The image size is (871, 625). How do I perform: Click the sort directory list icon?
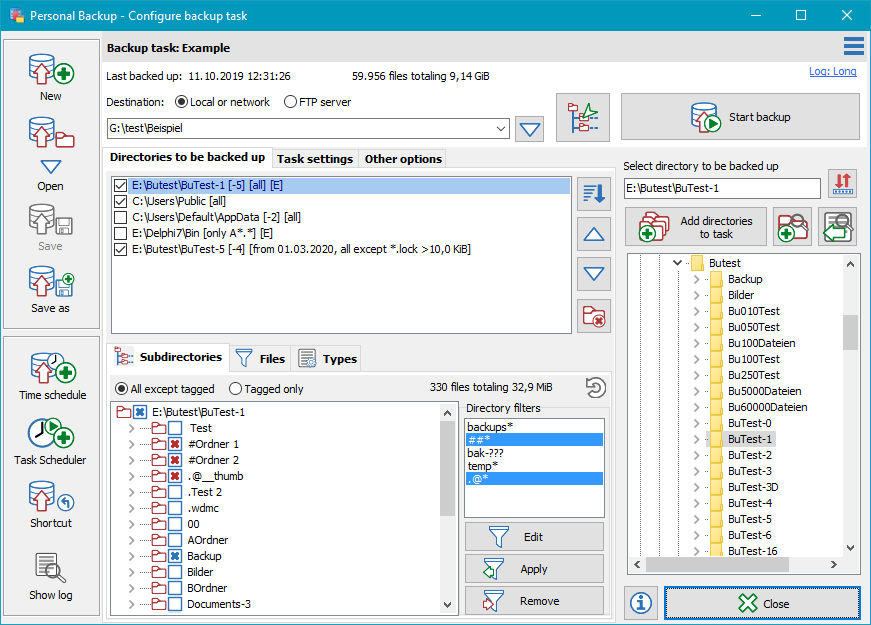pyautogui.click(x=594, y=194)
